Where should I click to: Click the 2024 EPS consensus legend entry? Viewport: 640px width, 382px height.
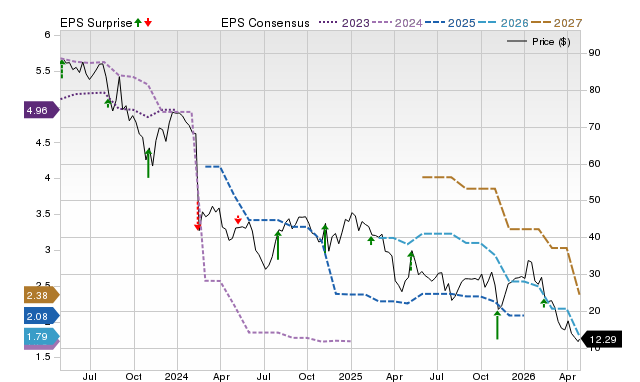click(397, 23)
